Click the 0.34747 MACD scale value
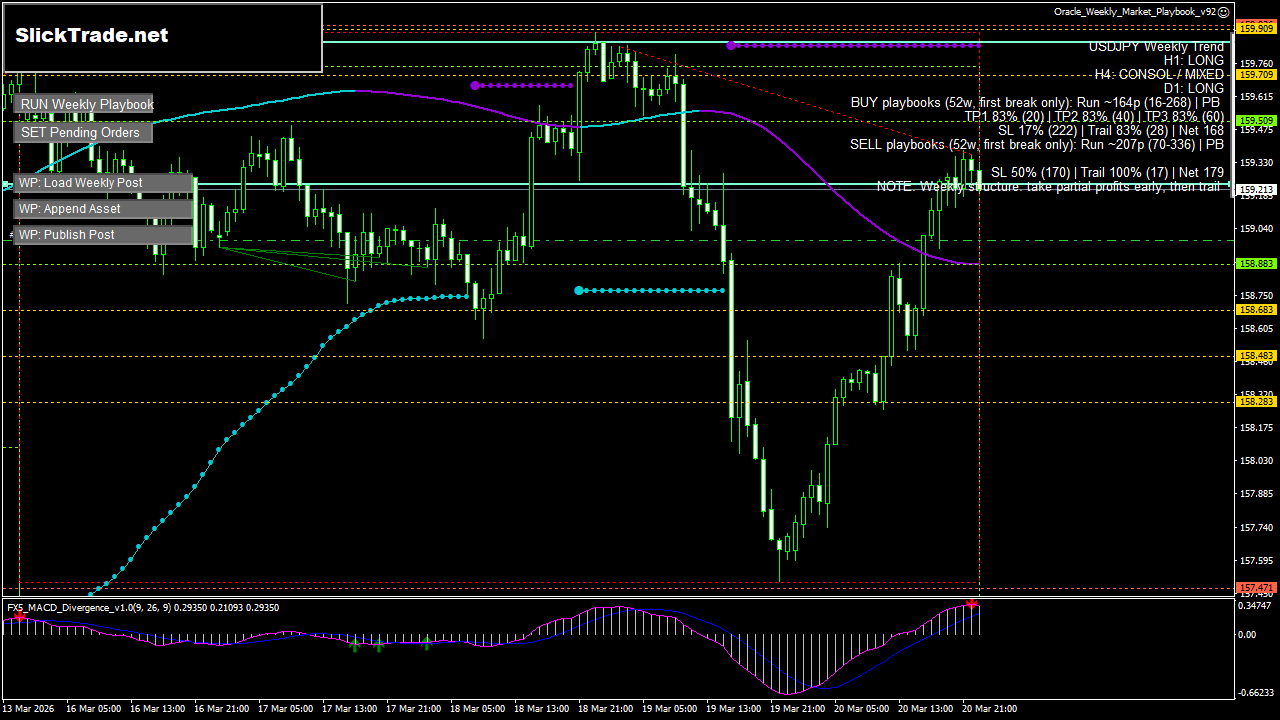This screenshot has height=720, width=1280. [x=1255, y=606]
